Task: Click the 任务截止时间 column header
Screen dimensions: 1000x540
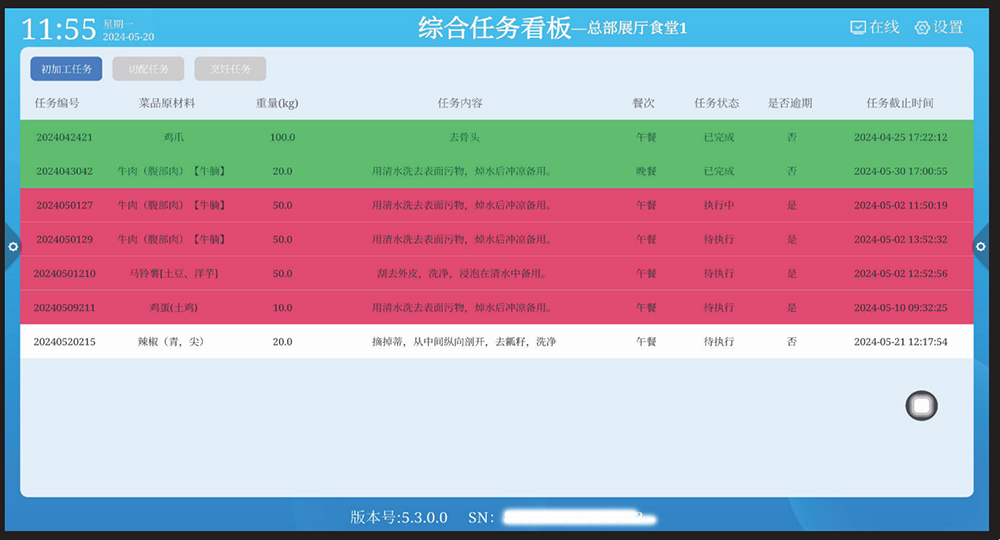Action: (x=900, y=103)
